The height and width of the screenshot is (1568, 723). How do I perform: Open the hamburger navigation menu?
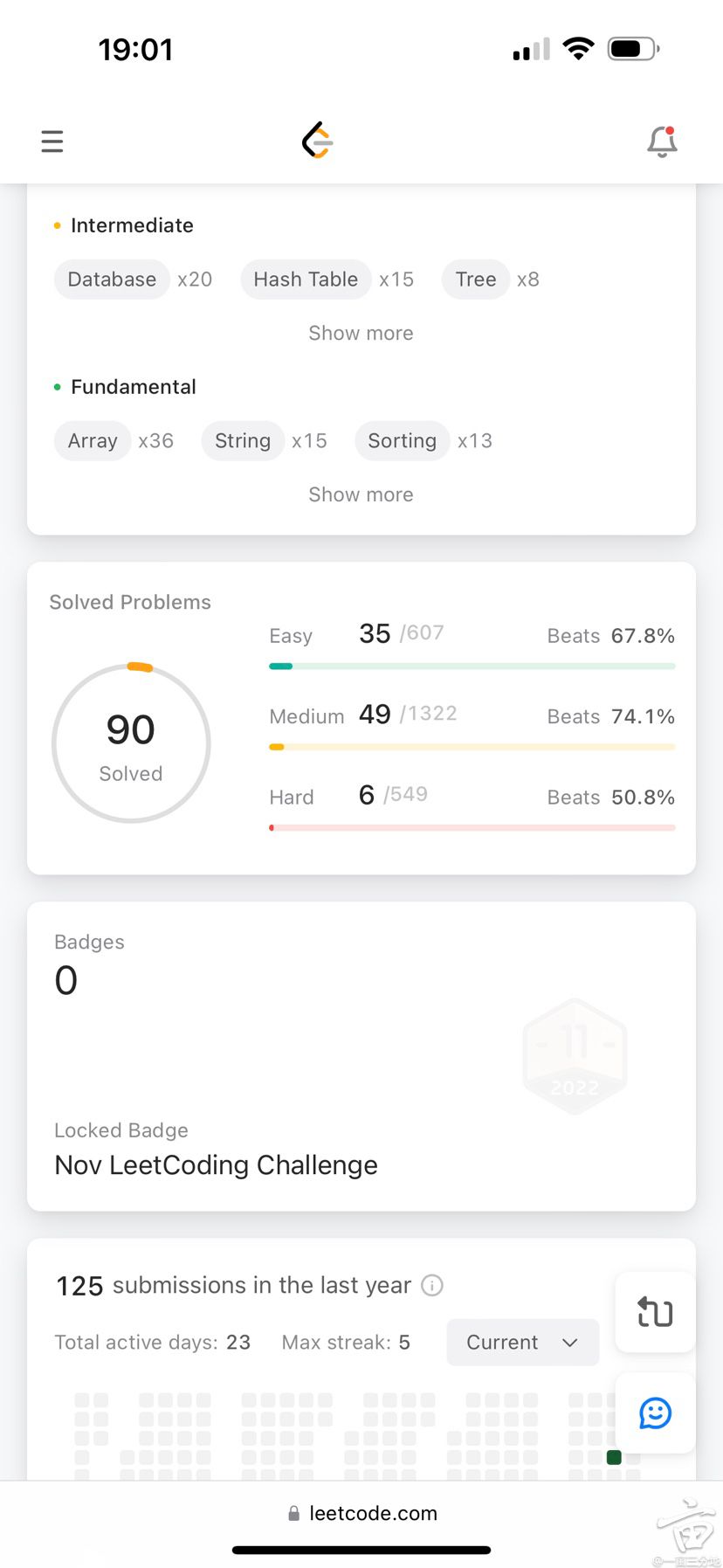click(52, 142)
